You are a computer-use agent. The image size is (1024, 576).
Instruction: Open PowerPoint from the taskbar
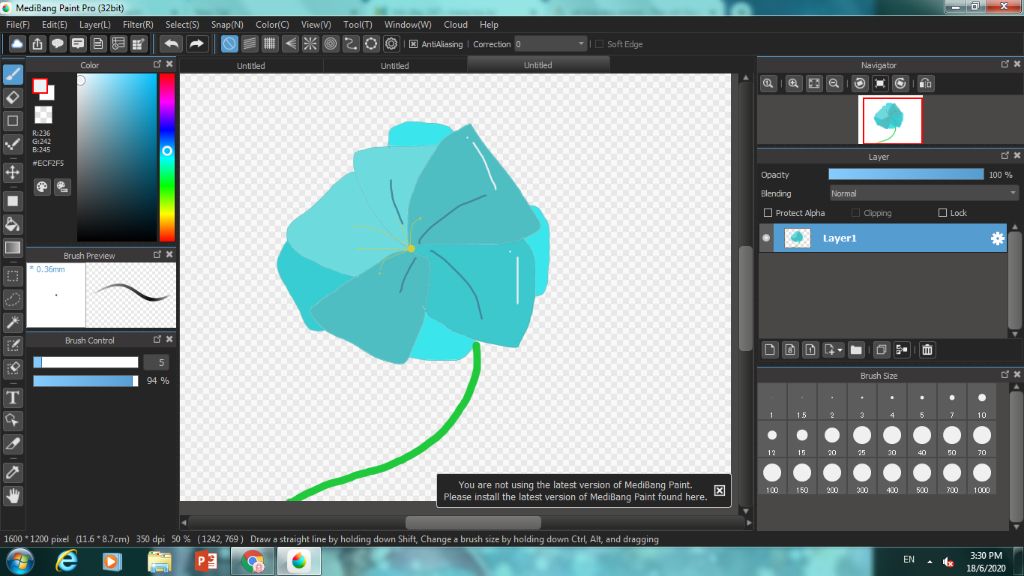[206, 562]
